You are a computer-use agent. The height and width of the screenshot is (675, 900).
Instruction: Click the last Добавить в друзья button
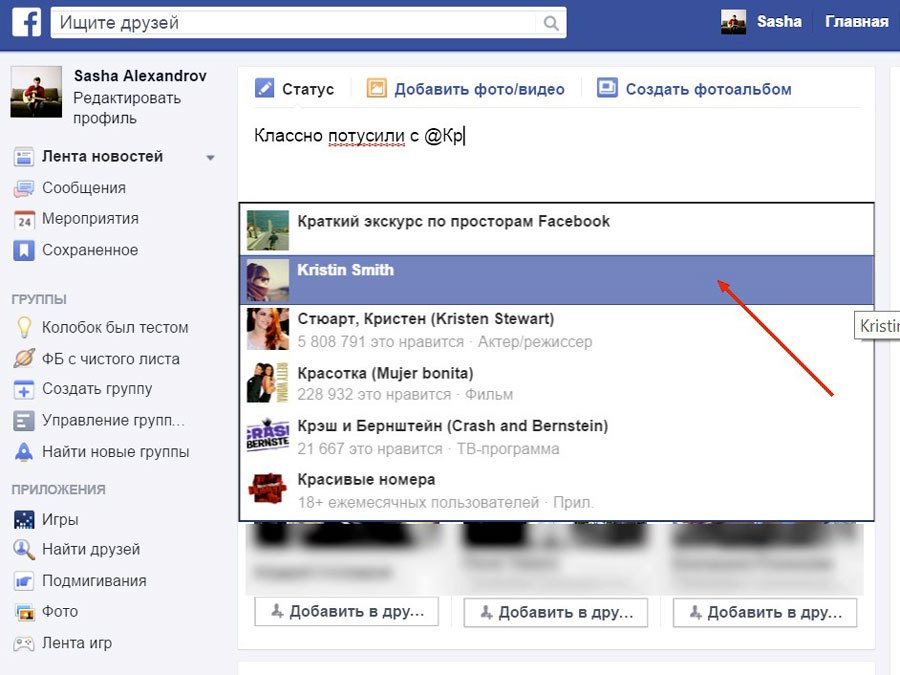tap(765, 612)
